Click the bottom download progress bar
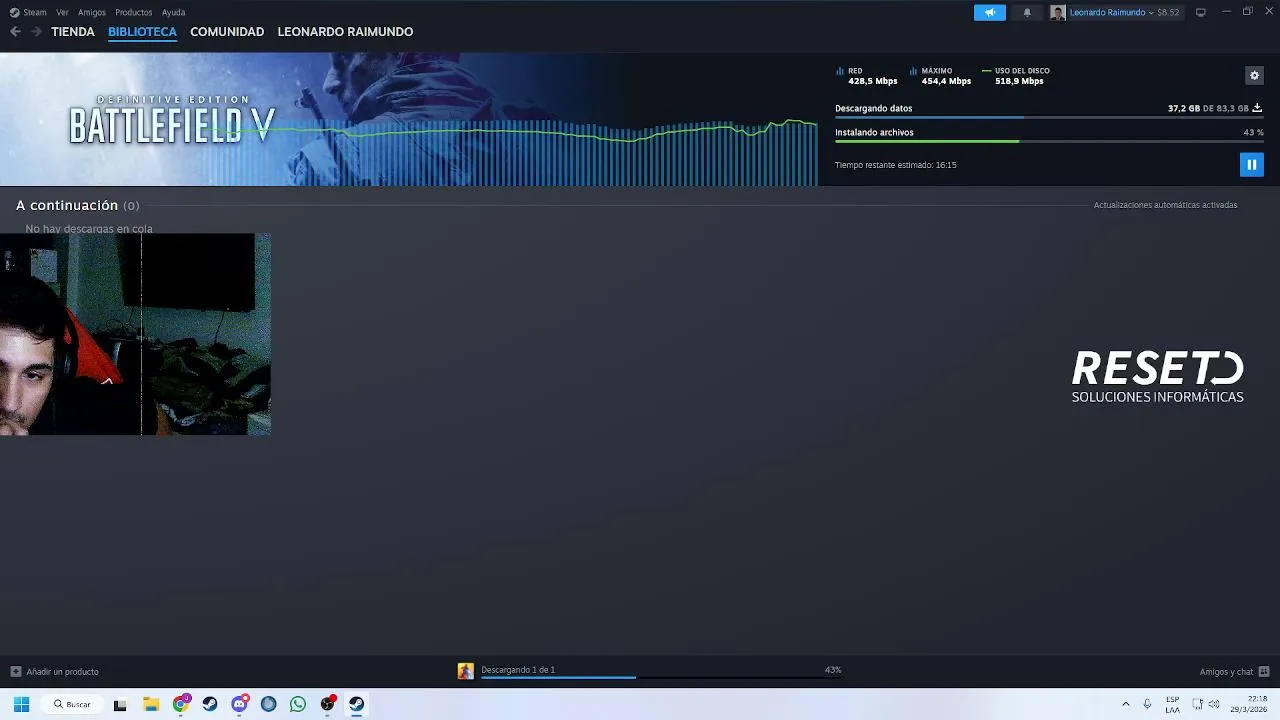1280x720 pixels. coord(661,678)
